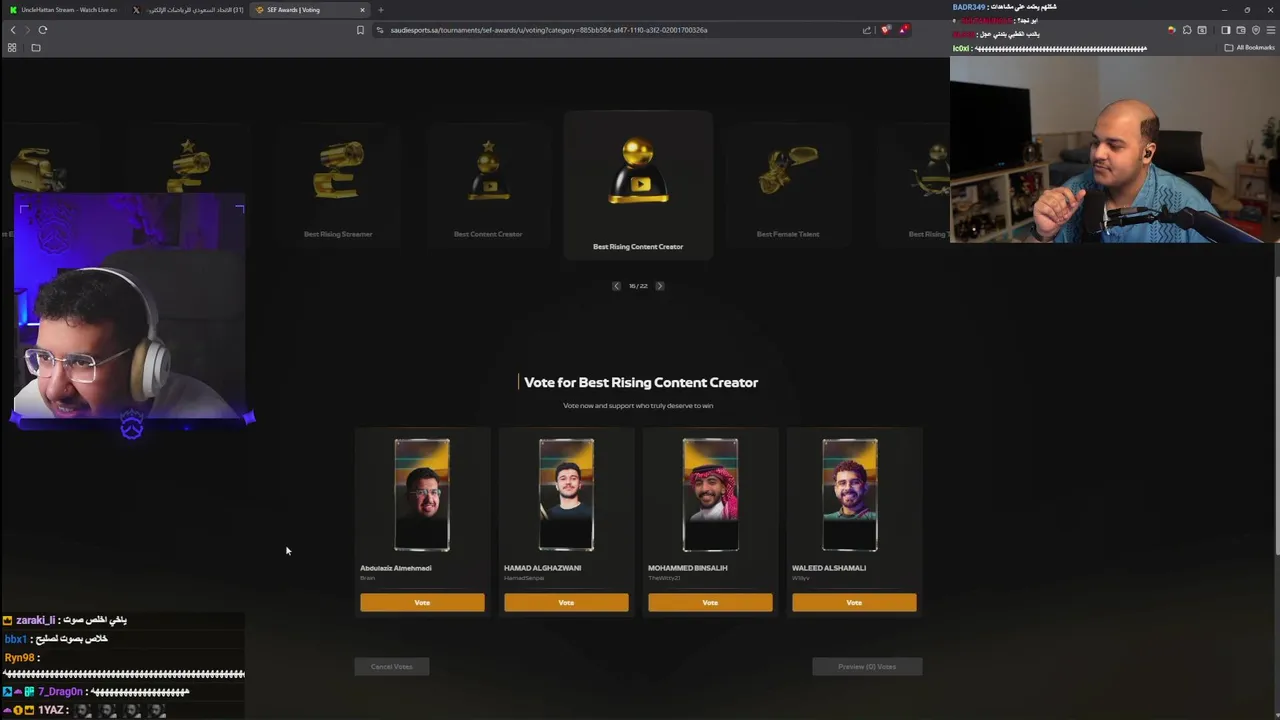The height and width of the screenshot is (720, 1280).
Task: Click the Best Rising Streamer trophy icon
Action: pos(338,168)
